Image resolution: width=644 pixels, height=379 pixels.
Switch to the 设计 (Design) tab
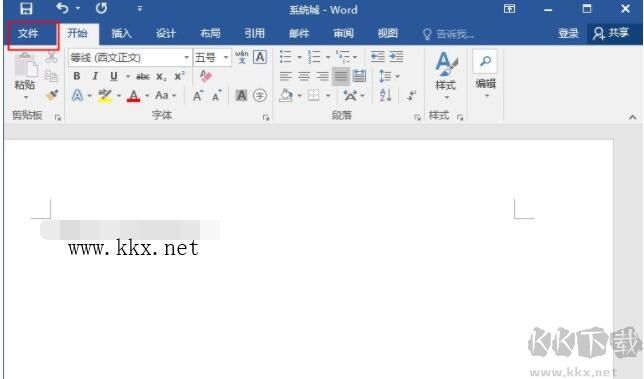click(166, 33)
